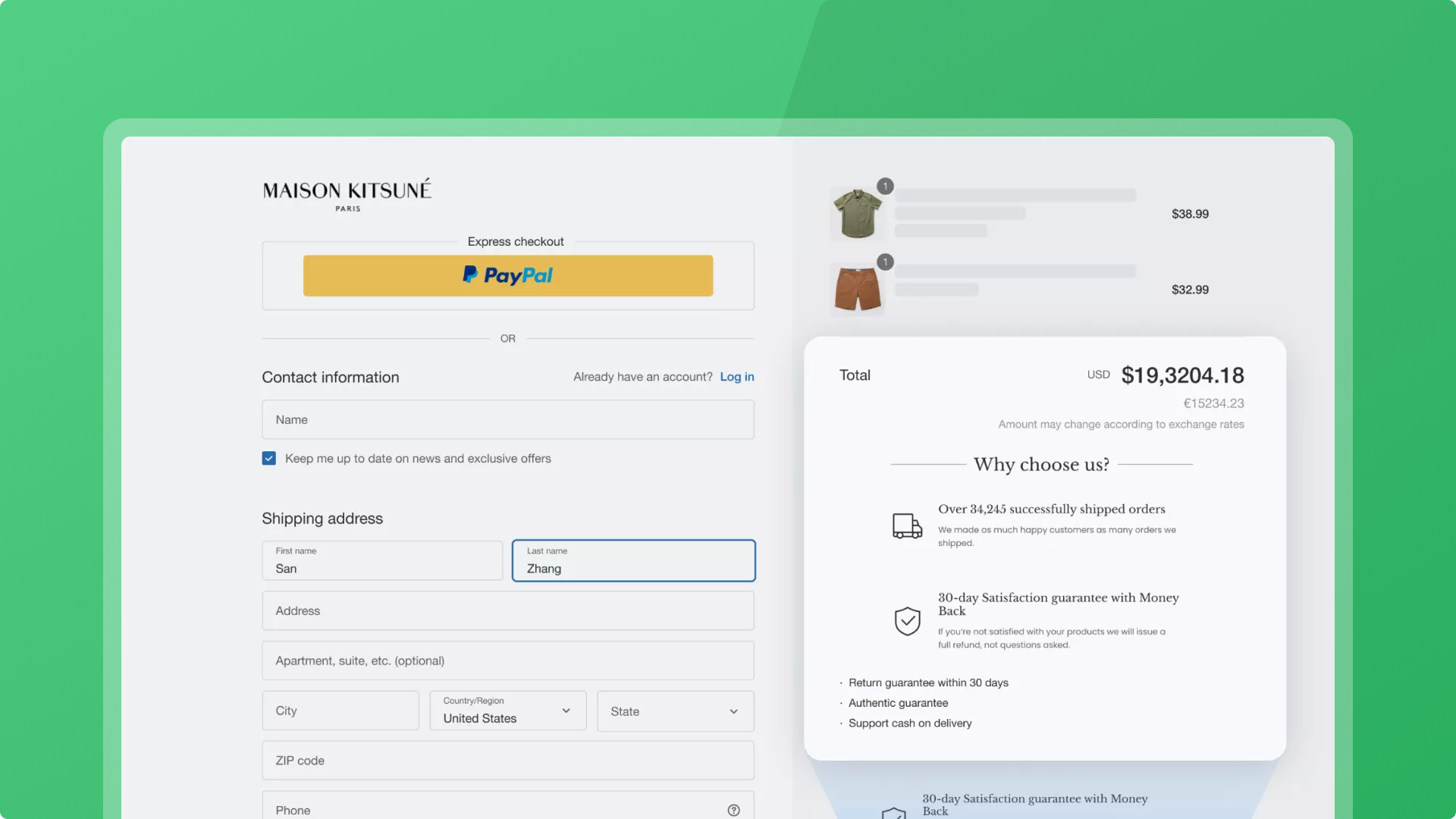Click the delivery truck icon

pos(907,526)
